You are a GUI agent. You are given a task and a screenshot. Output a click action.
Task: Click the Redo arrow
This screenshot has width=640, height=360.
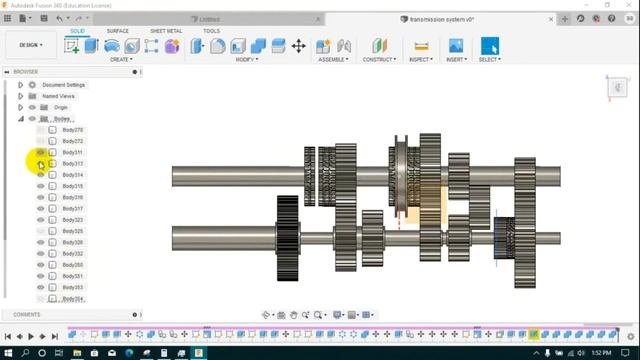point(79,18)
